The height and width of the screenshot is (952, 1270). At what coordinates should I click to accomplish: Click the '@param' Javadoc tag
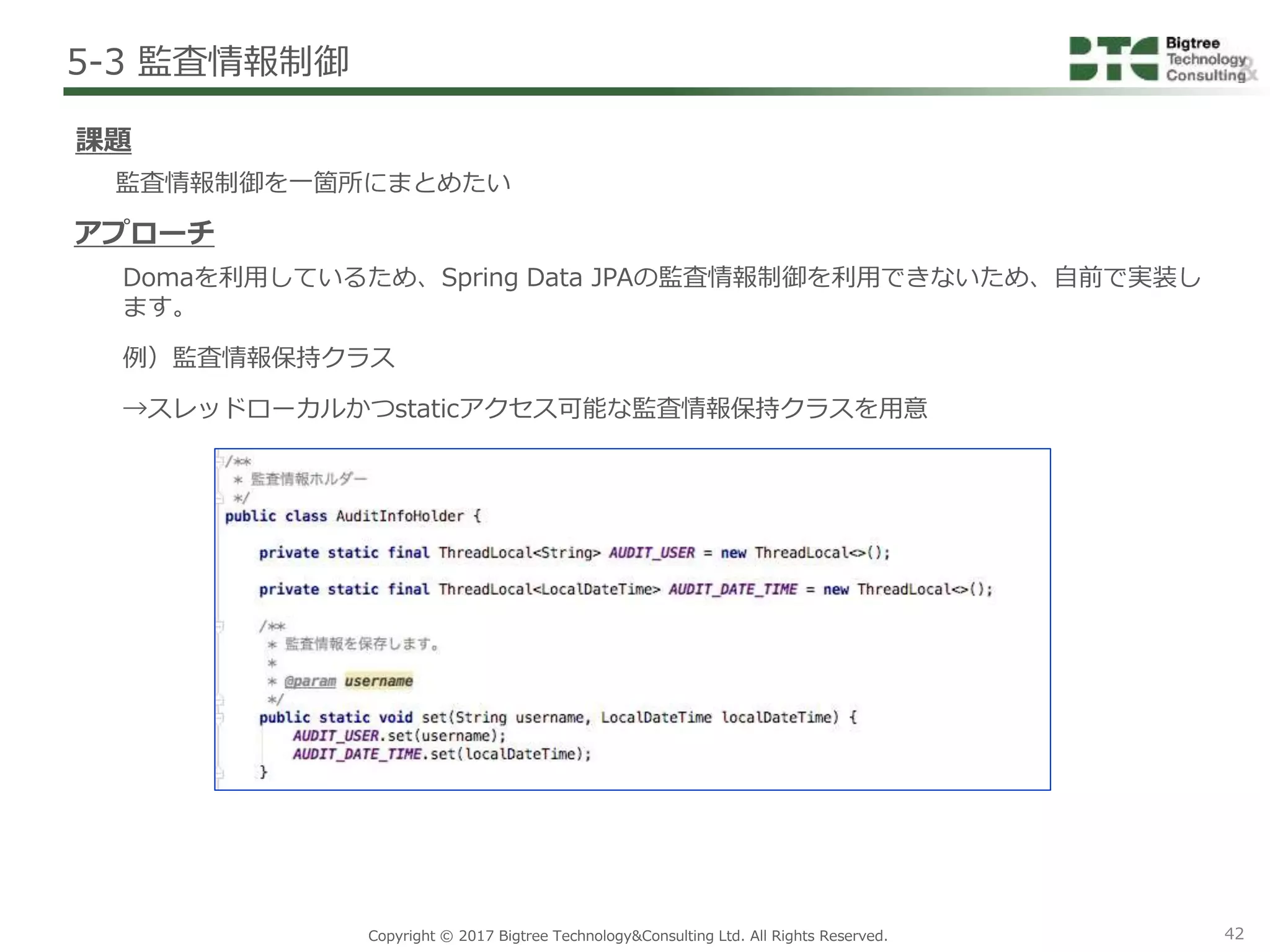click(x=310, y=681)
